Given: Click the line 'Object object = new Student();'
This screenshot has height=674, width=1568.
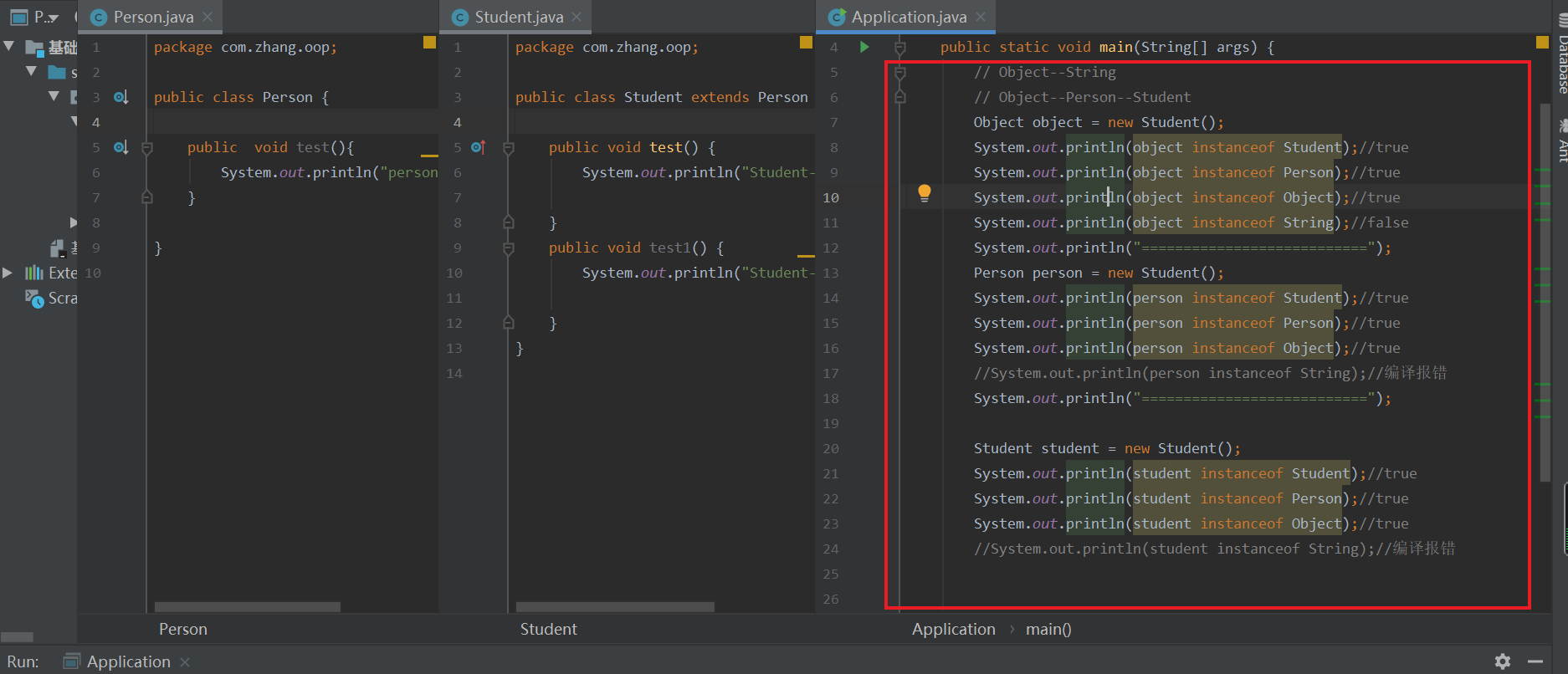Looking at the screenshot, I should [x=1099, y=122].
